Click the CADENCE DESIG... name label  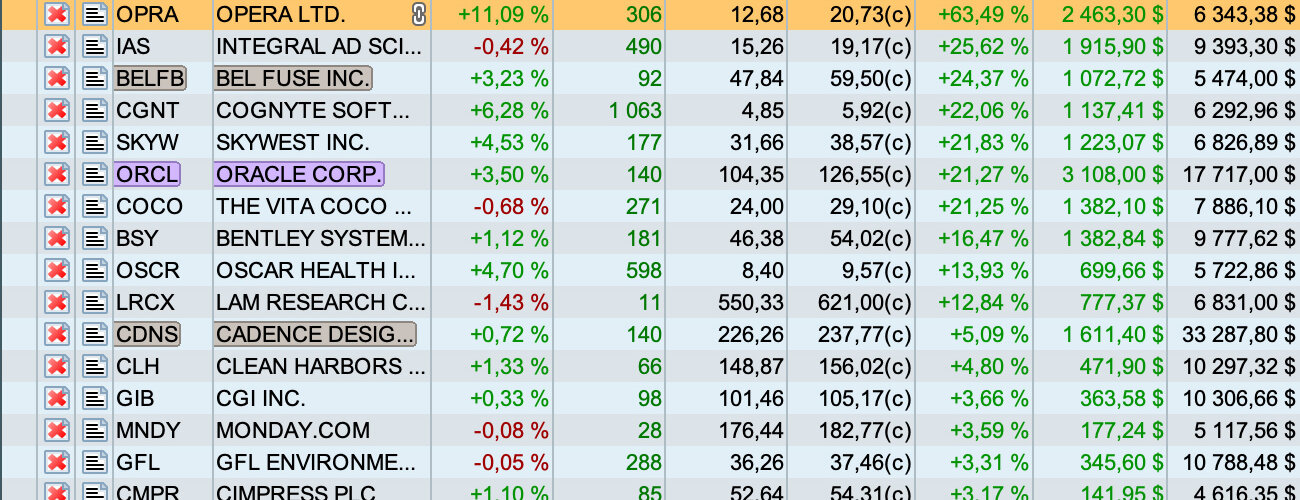315,335
